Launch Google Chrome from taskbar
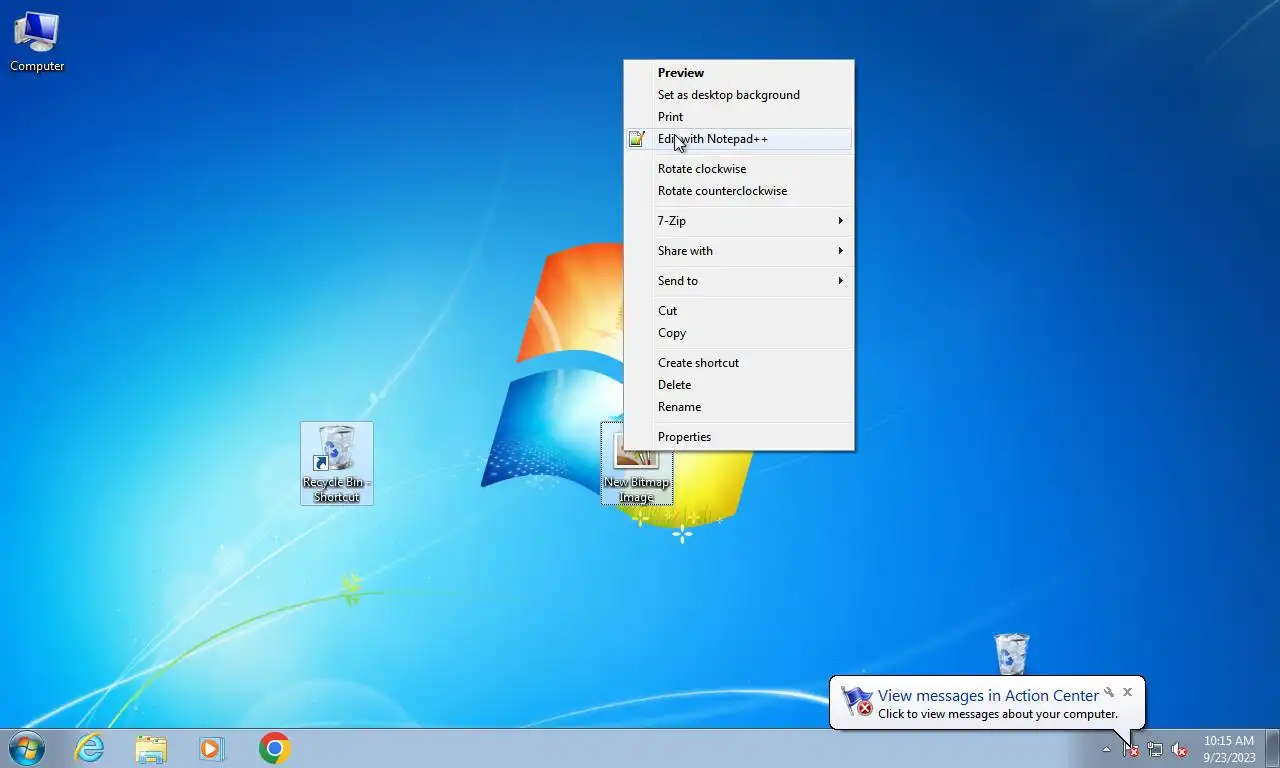The image size is (1280, 768). [274, 748]
